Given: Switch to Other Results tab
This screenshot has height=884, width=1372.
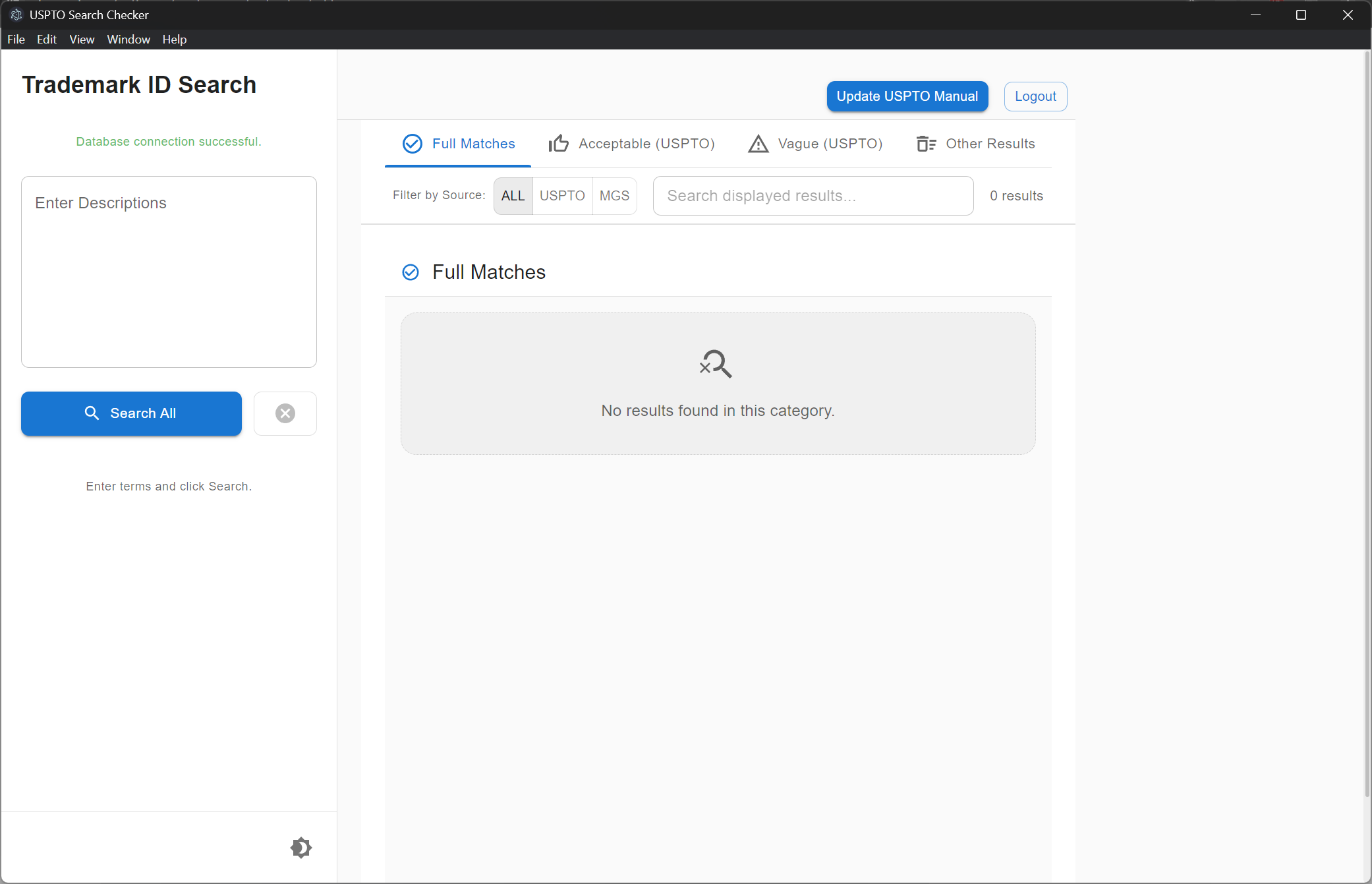Looking at the screenshot, I should (990, 144).
